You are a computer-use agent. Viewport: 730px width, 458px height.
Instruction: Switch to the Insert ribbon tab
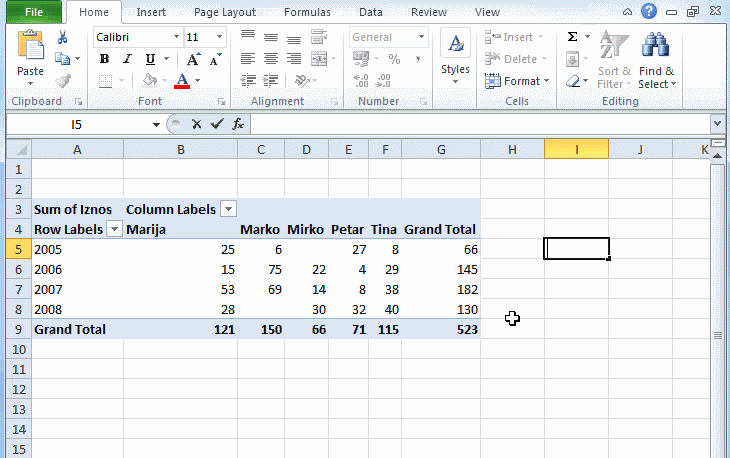pyautogui.click(x=151, y=13)
